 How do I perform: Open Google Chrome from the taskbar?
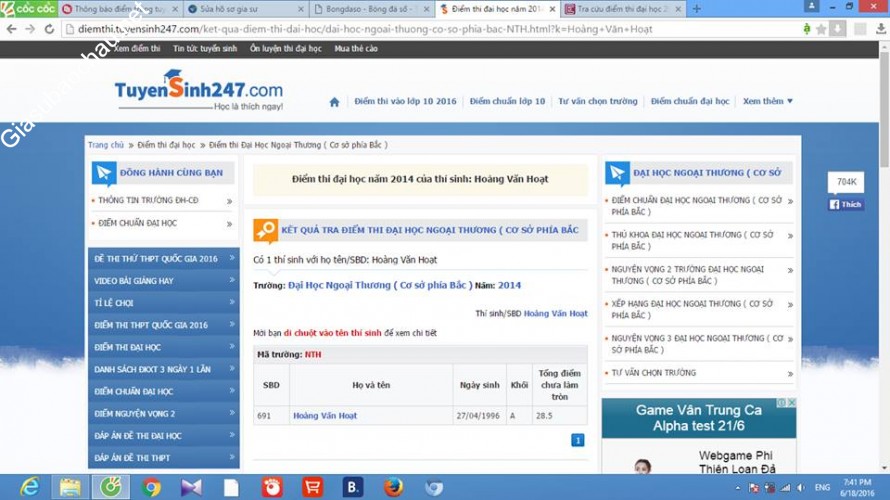[152, 487]
